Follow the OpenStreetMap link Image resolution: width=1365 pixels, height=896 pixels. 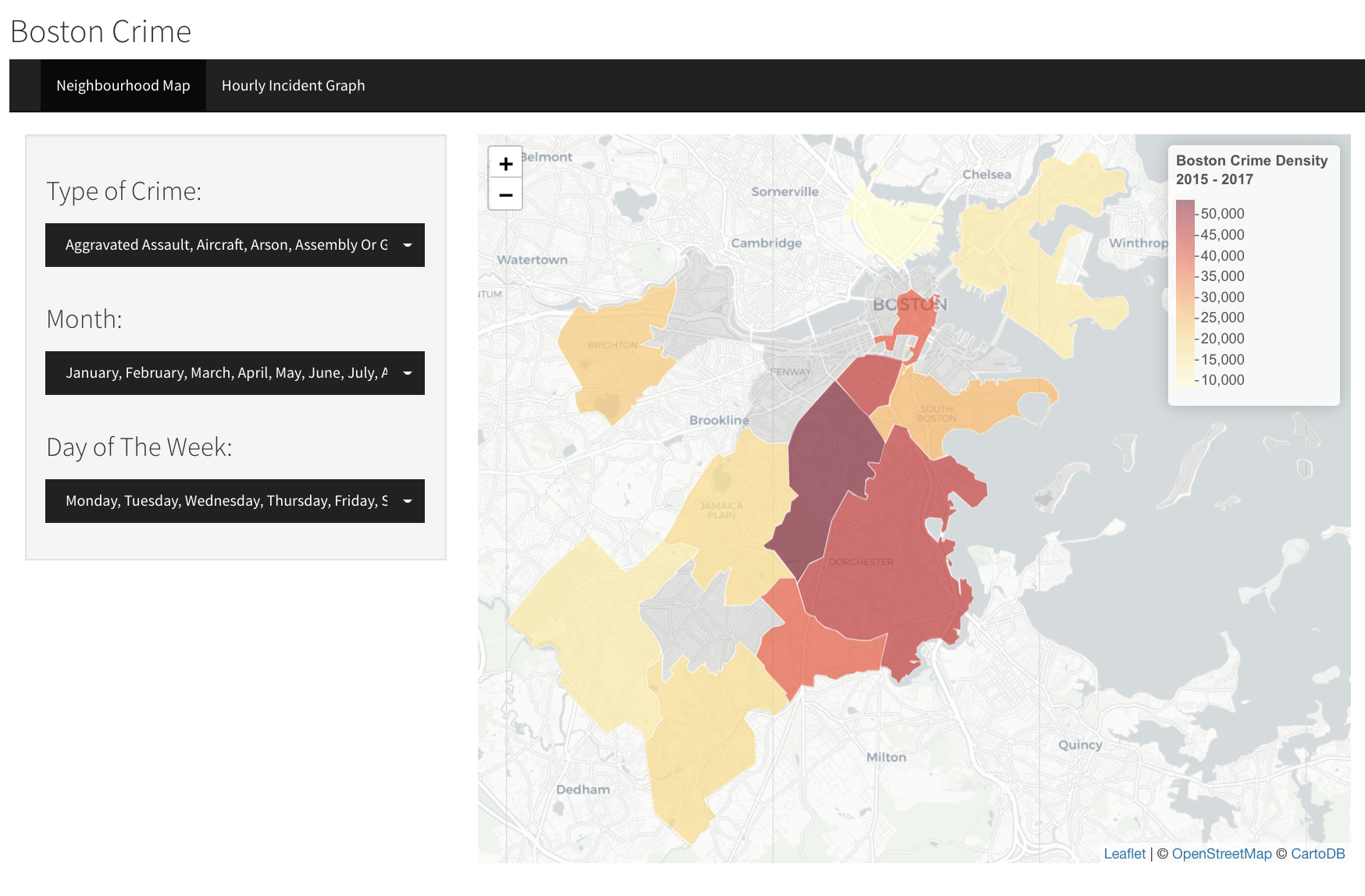point(1221,854)
